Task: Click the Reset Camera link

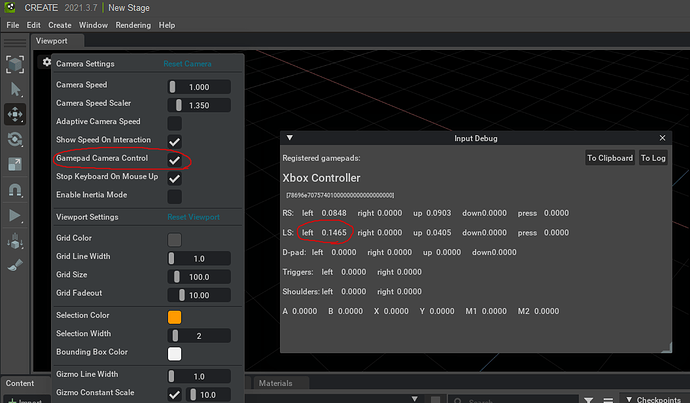Action: (x=187, y=64)
